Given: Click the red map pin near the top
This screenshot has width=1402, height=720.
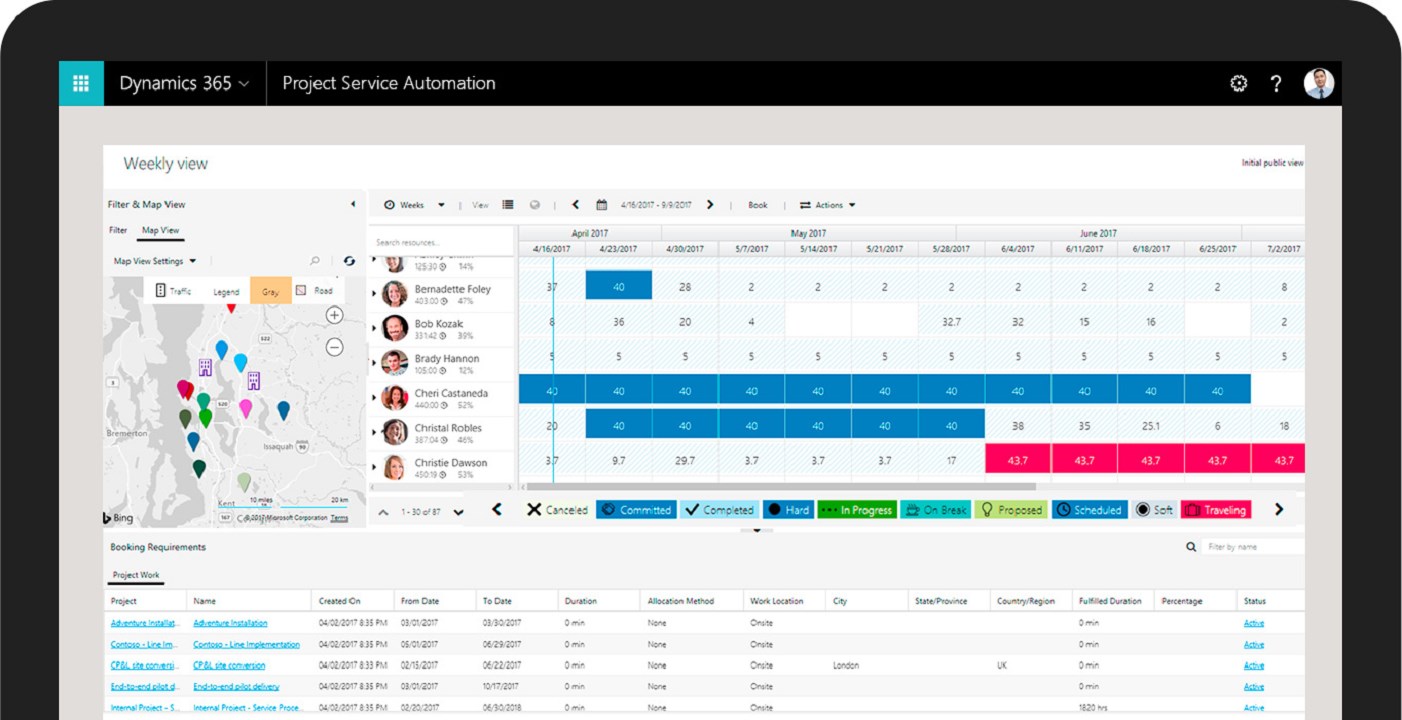Looking at the screenshot, I should pyautogui.click(x=231, y=308).
